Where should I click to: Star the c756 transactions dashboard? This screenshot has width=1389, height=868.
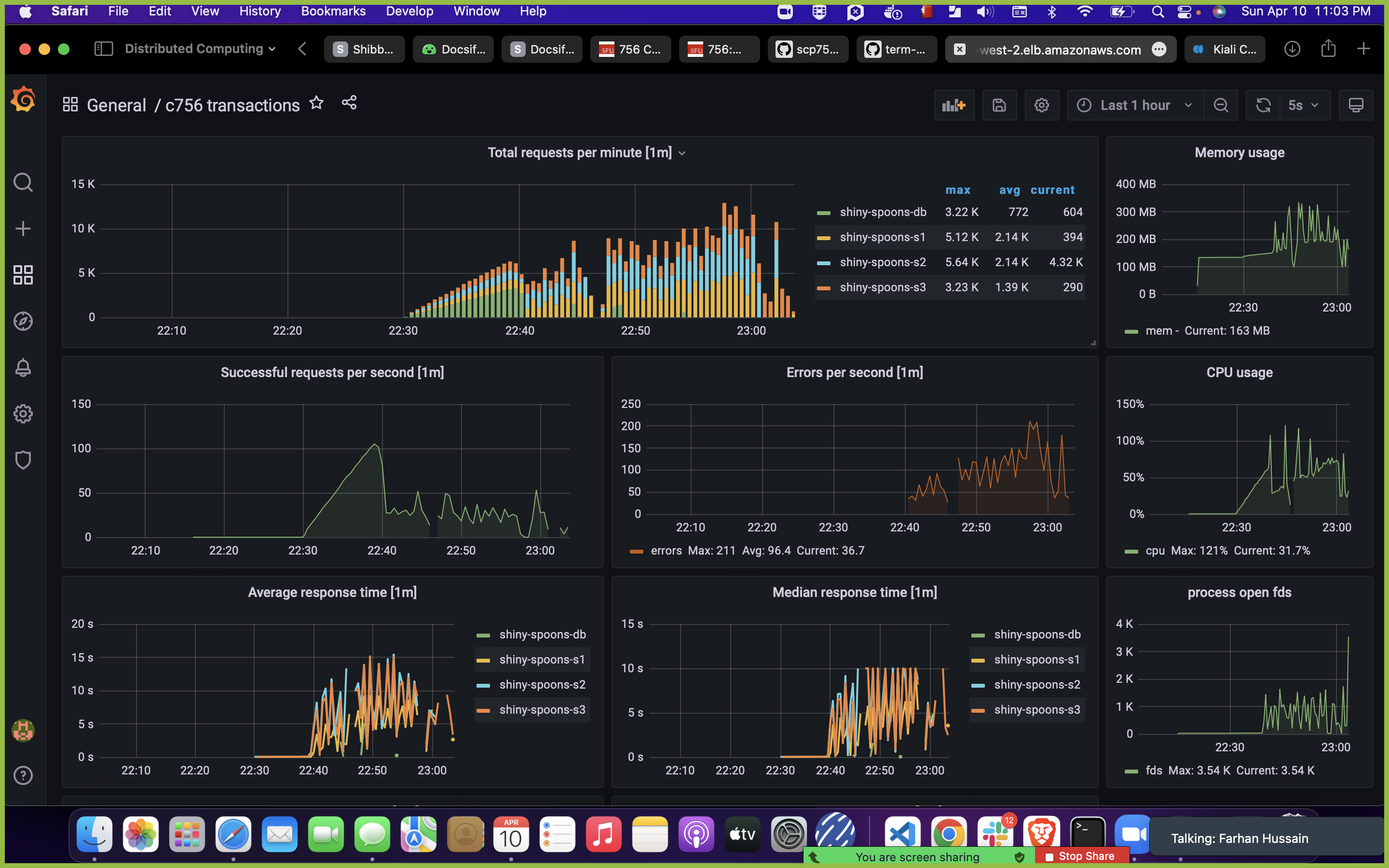click(316, 103)
